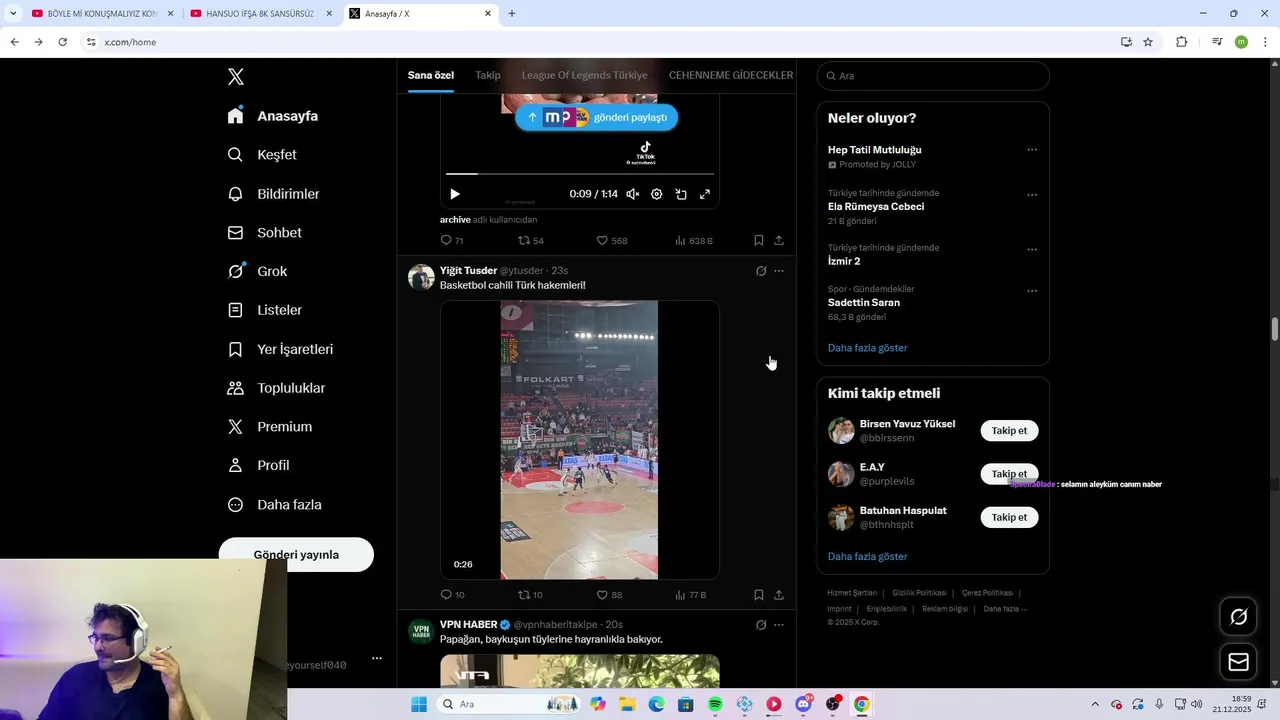The width and height of the screenshot is (1280, 720).
Task: Bookmark this page with star icon
Action: [x=1148, y=42]
